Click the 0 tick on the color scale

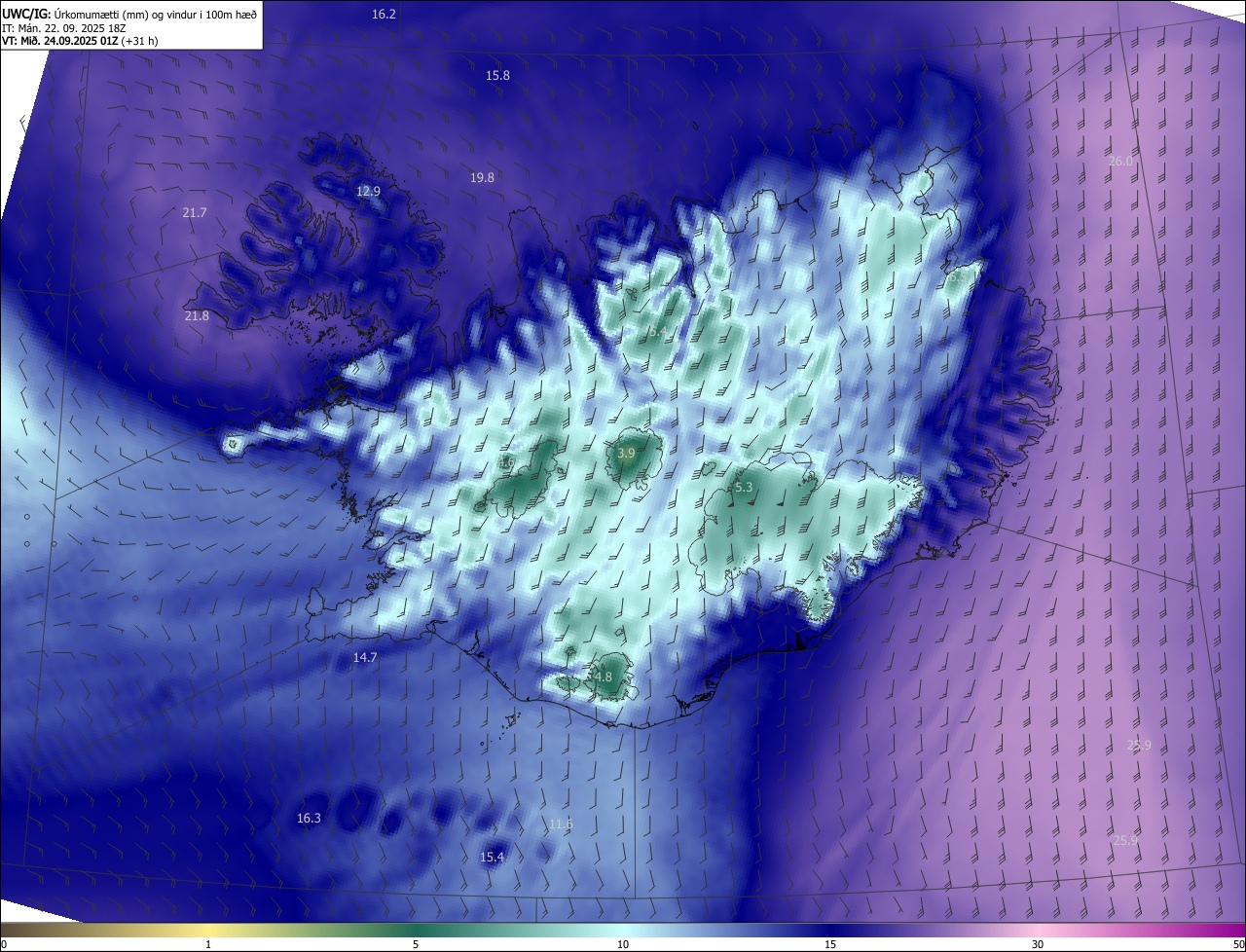pos(4,945)
